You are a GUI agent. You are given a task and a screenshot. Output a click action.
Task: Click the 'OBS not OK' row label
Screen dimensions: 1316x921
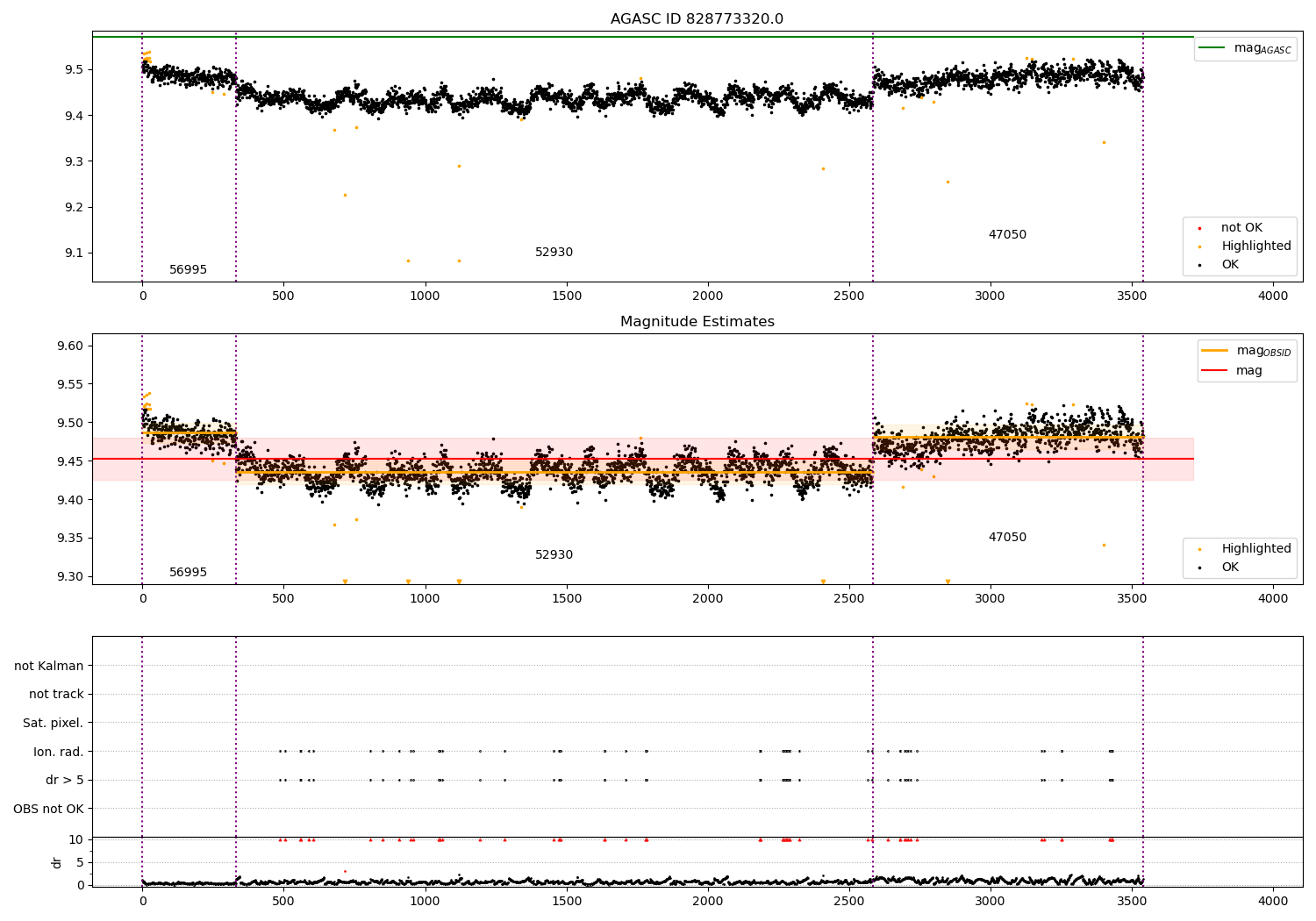click(48, 809)
